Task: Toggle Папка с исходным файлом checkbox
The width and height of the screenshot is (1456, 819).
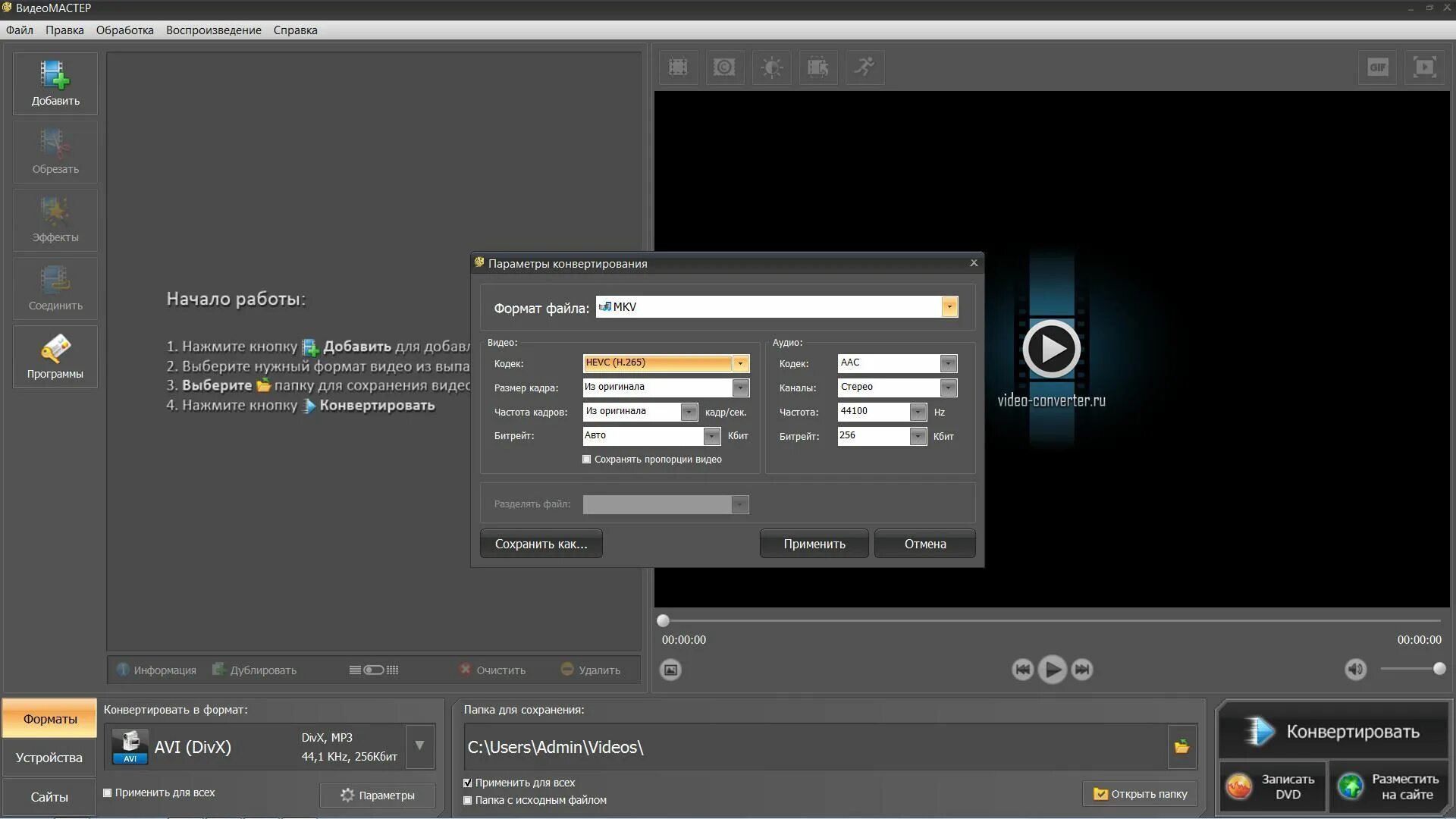Action: [468, 800]
